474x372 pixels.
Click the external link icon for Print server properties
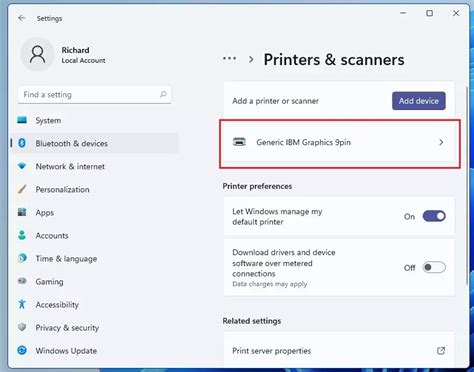point(441,351)
